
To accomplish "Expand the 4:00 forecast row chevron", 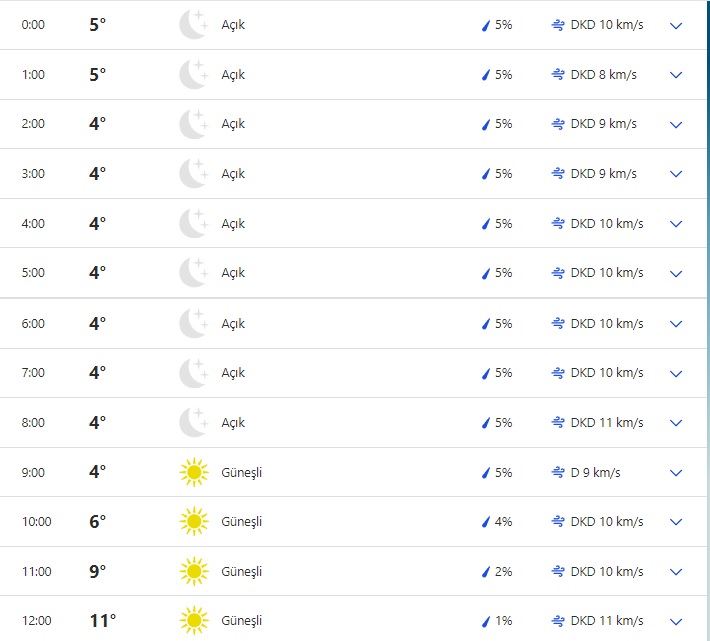I will tap(676, 224).
